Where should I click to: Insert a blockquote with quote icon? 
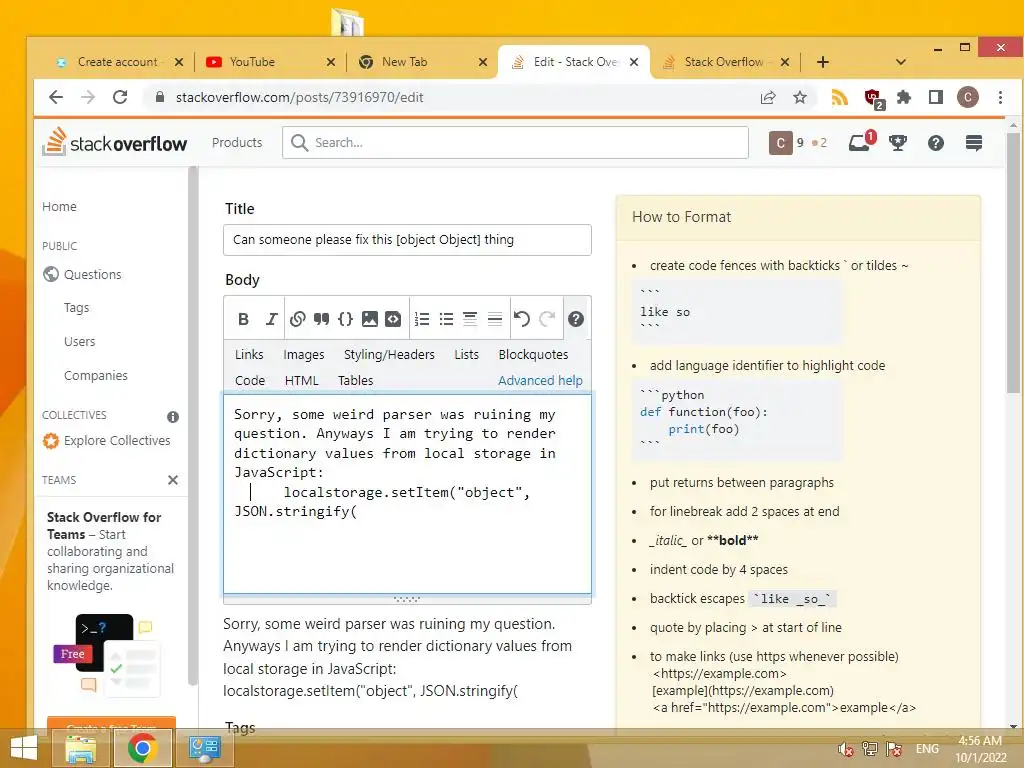click(321, 319)
